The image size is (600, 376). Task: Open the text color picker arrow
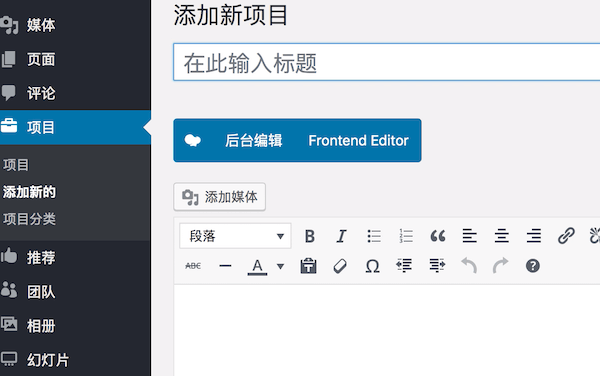(280, 267)
